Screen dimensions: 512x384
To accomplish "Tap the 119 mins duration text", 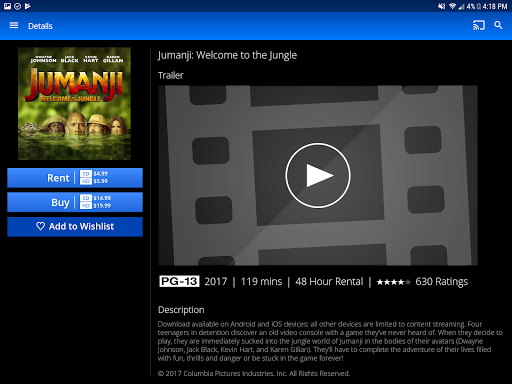I will (261, 282).
